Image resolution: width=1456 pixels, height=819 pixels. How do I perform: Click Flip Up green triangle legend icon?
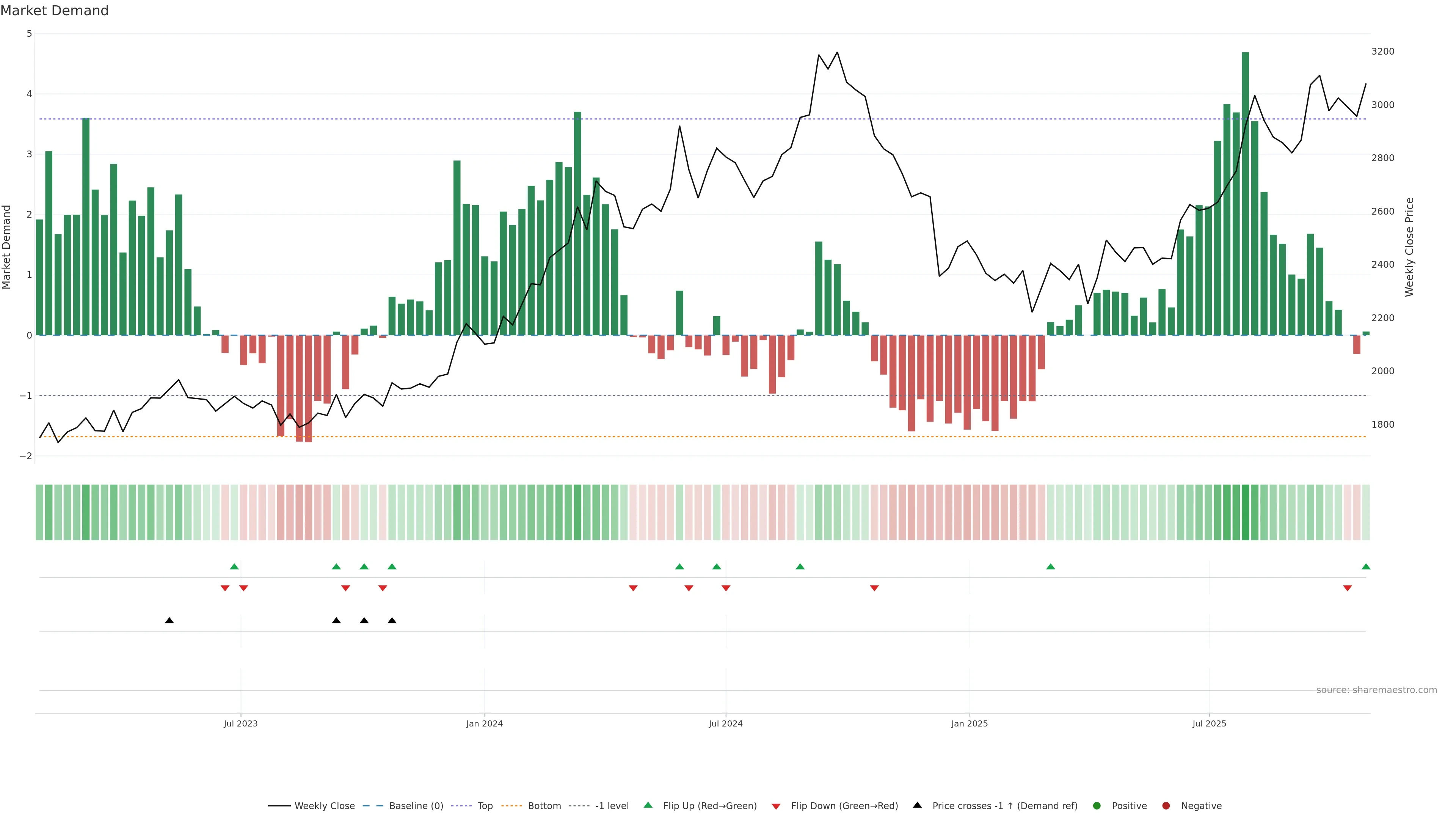click(648, 805)
